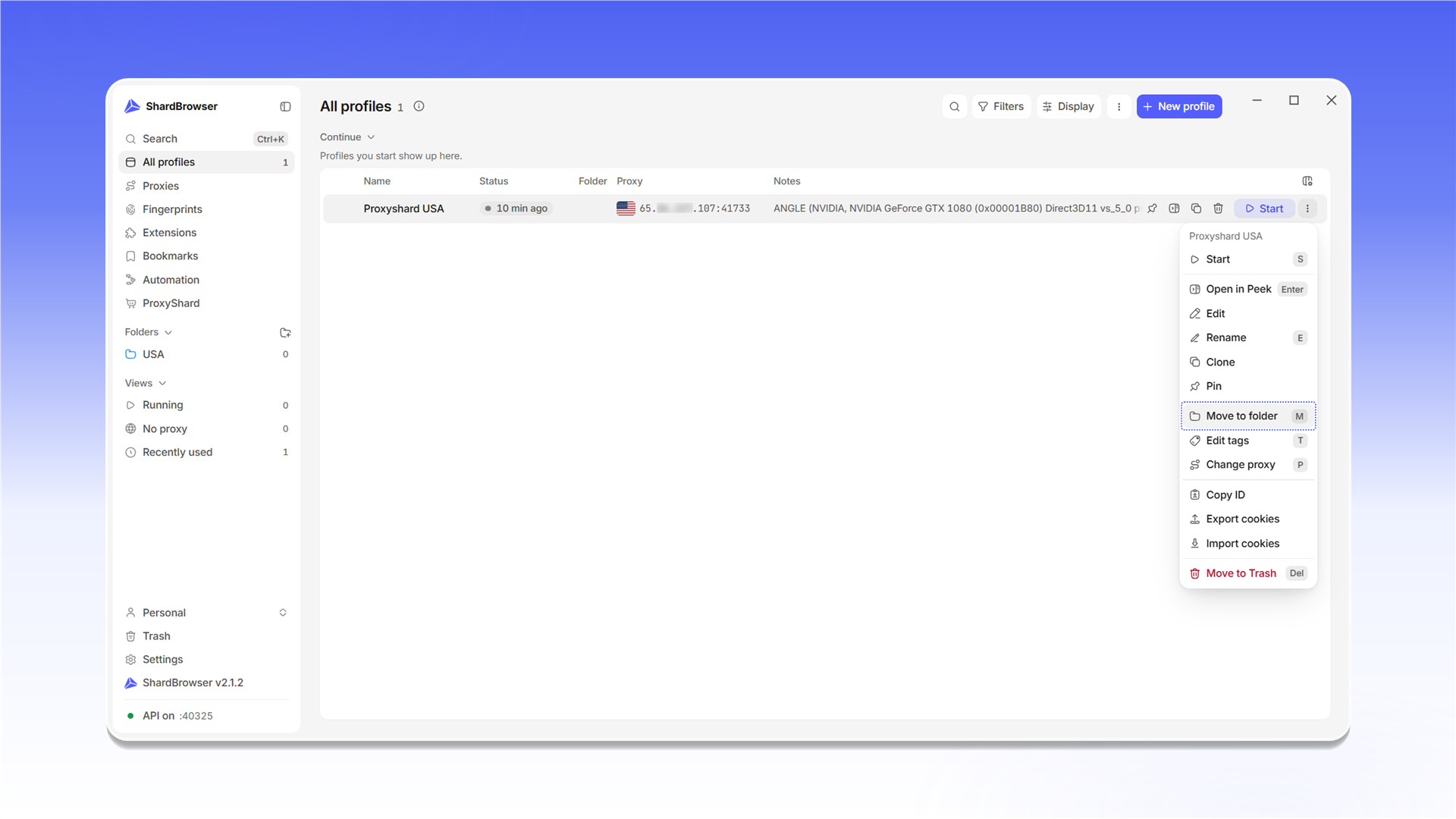Choose Move to folder menu item
The width and height of the screenshot is (1456, 819).
pos(1248,416)
